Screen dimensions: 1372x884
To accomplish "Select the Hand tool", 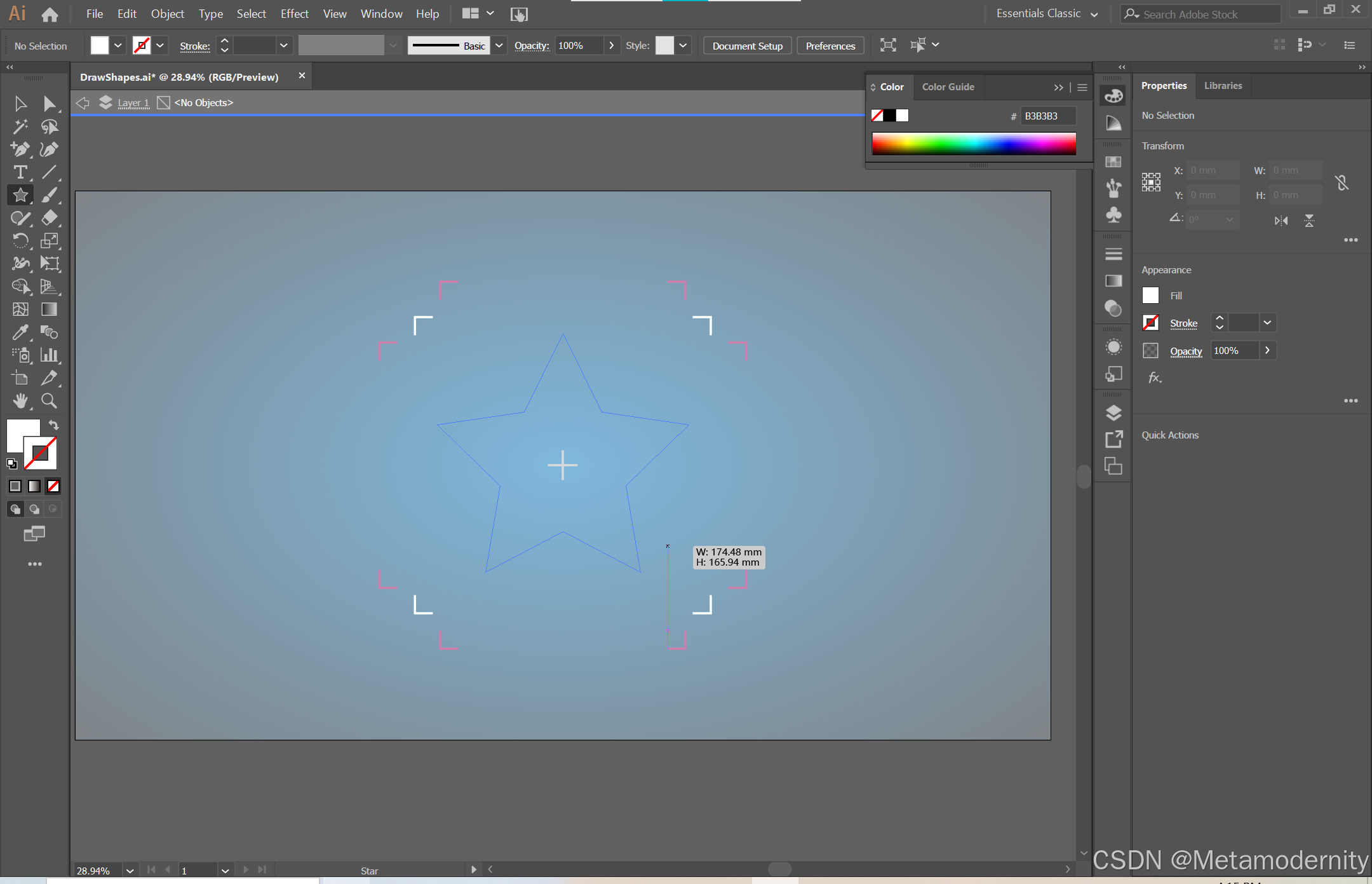I will click(x=20, y=400).
